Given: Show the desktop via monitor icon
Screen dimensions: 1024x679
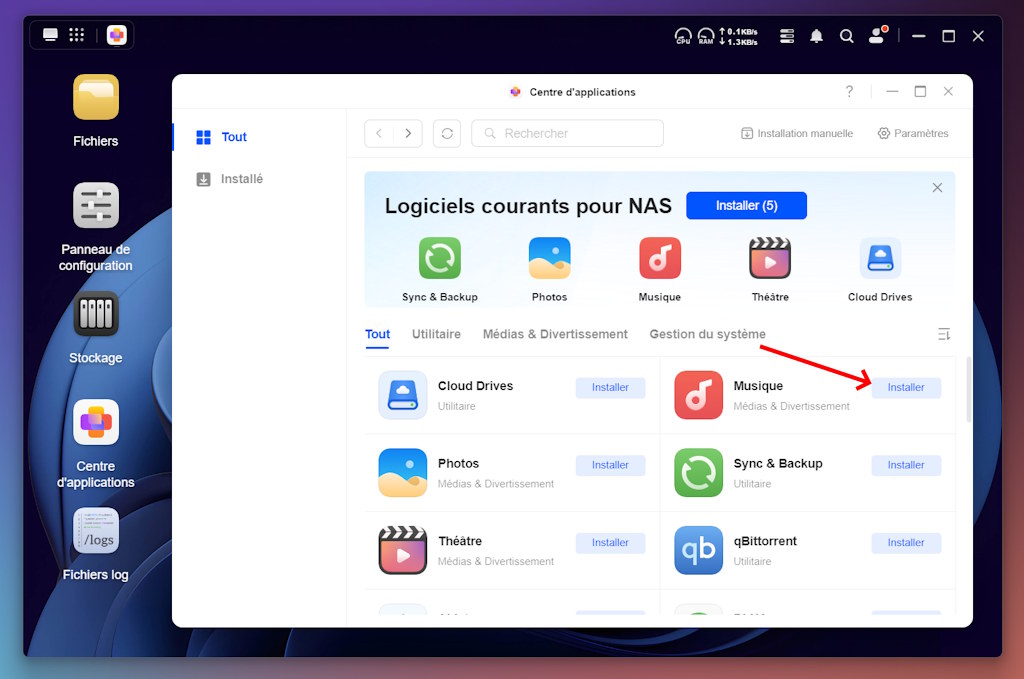Looking at the screenshot, I should [x=50, y=35].
